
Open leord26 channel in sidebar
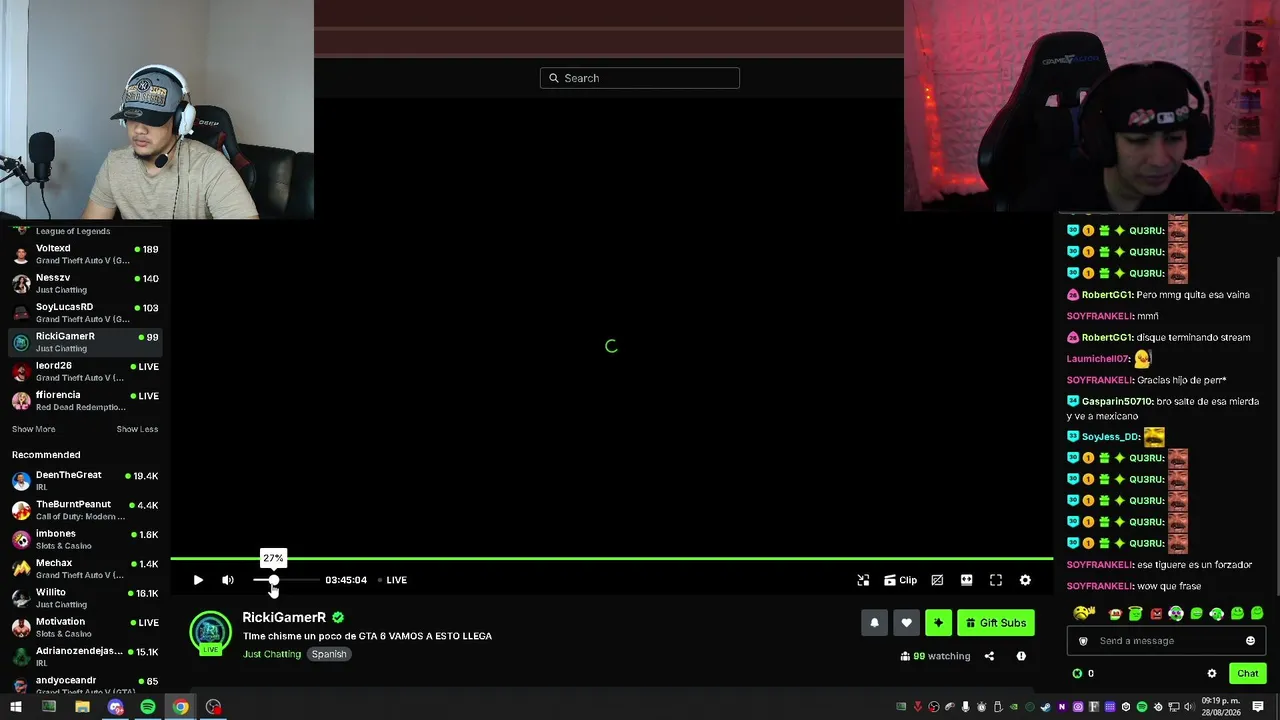pyautogui.click(x=85, y=371)
